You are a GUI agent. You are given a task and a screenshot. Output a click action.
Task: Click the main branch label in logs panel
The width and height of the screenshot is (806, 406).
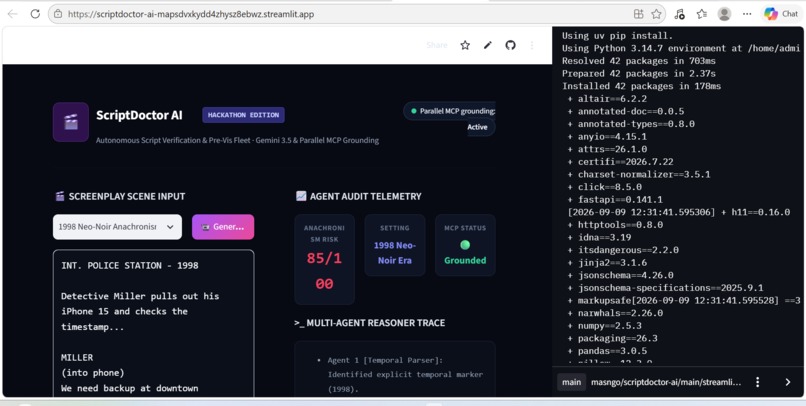point(572,382)
